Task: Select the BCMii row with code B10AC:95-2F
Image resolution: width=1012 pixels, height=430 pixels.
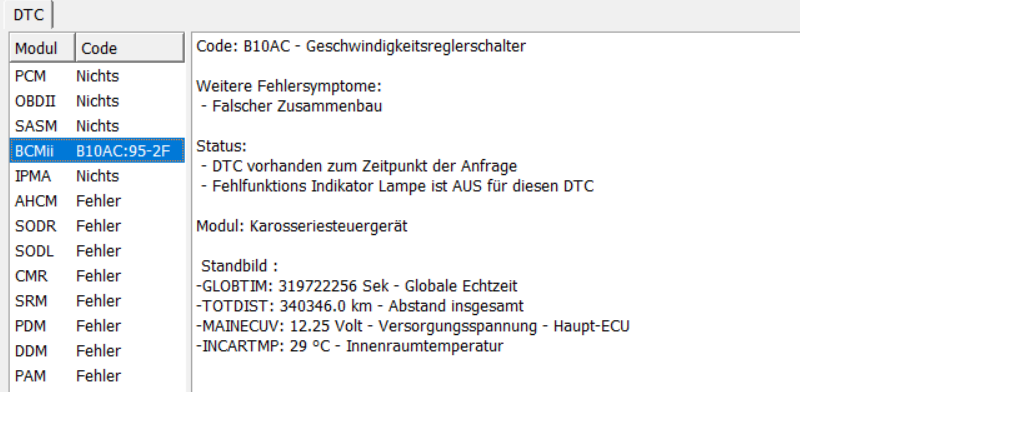Action: click(x=96, y=151)
